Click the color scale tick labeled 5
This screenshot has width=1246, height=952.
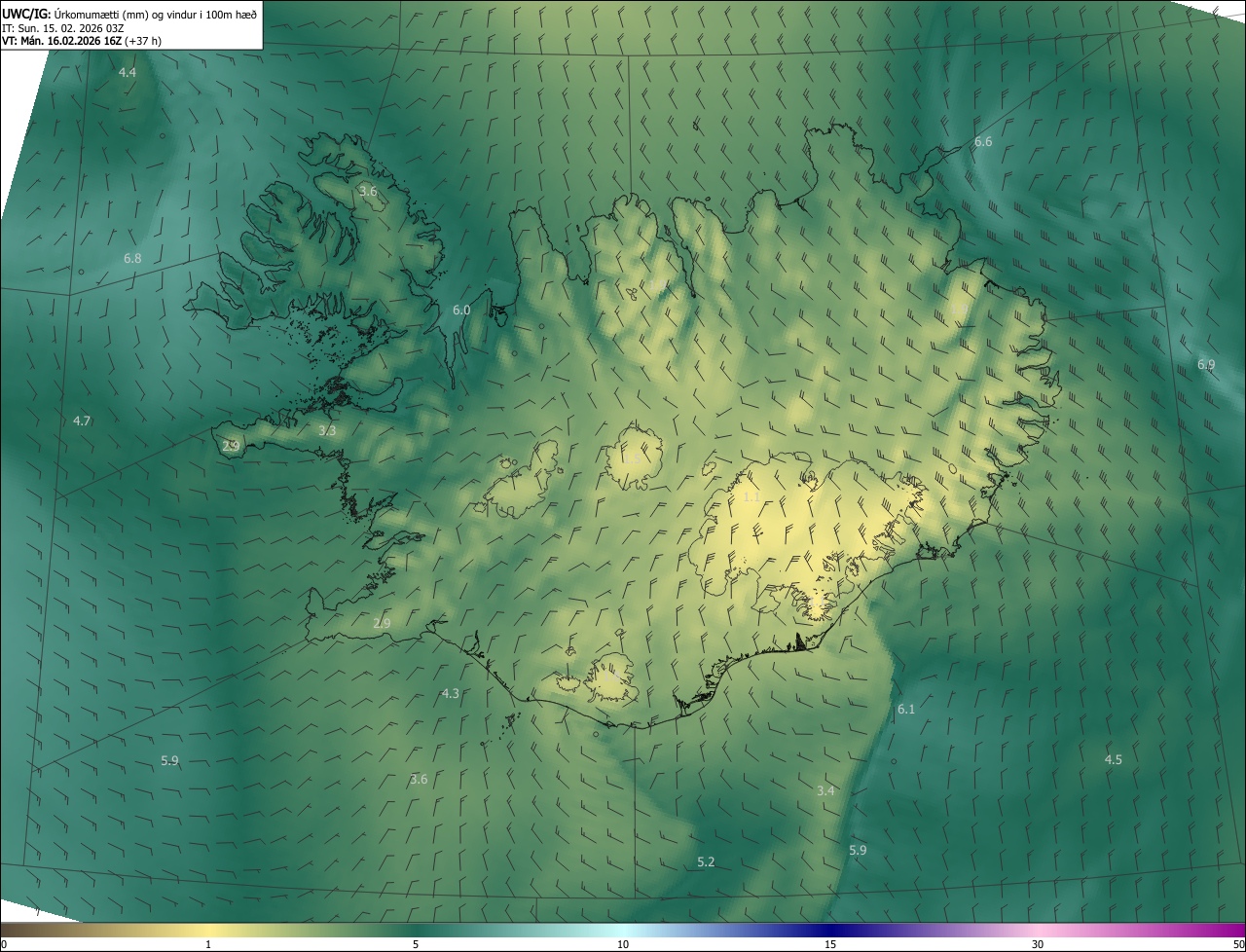[x=416, y=944]
